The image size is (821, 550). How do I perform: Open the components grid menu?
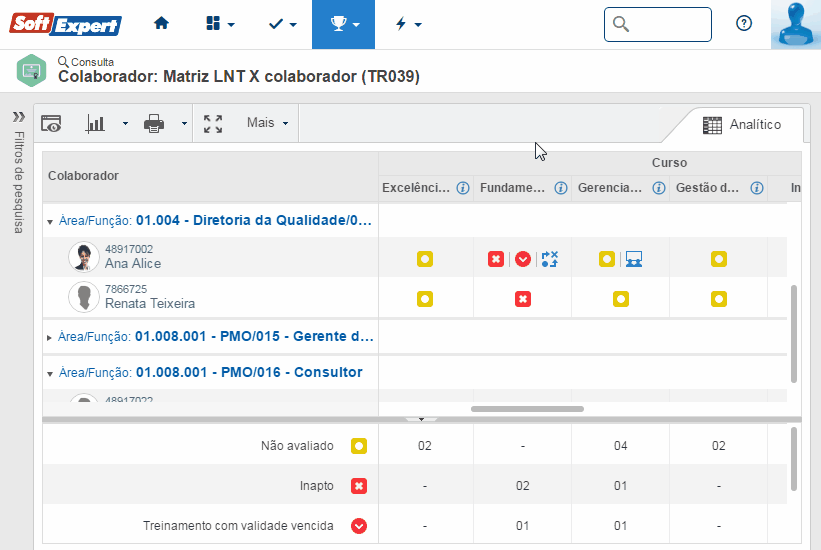click(x=220, y=24)
